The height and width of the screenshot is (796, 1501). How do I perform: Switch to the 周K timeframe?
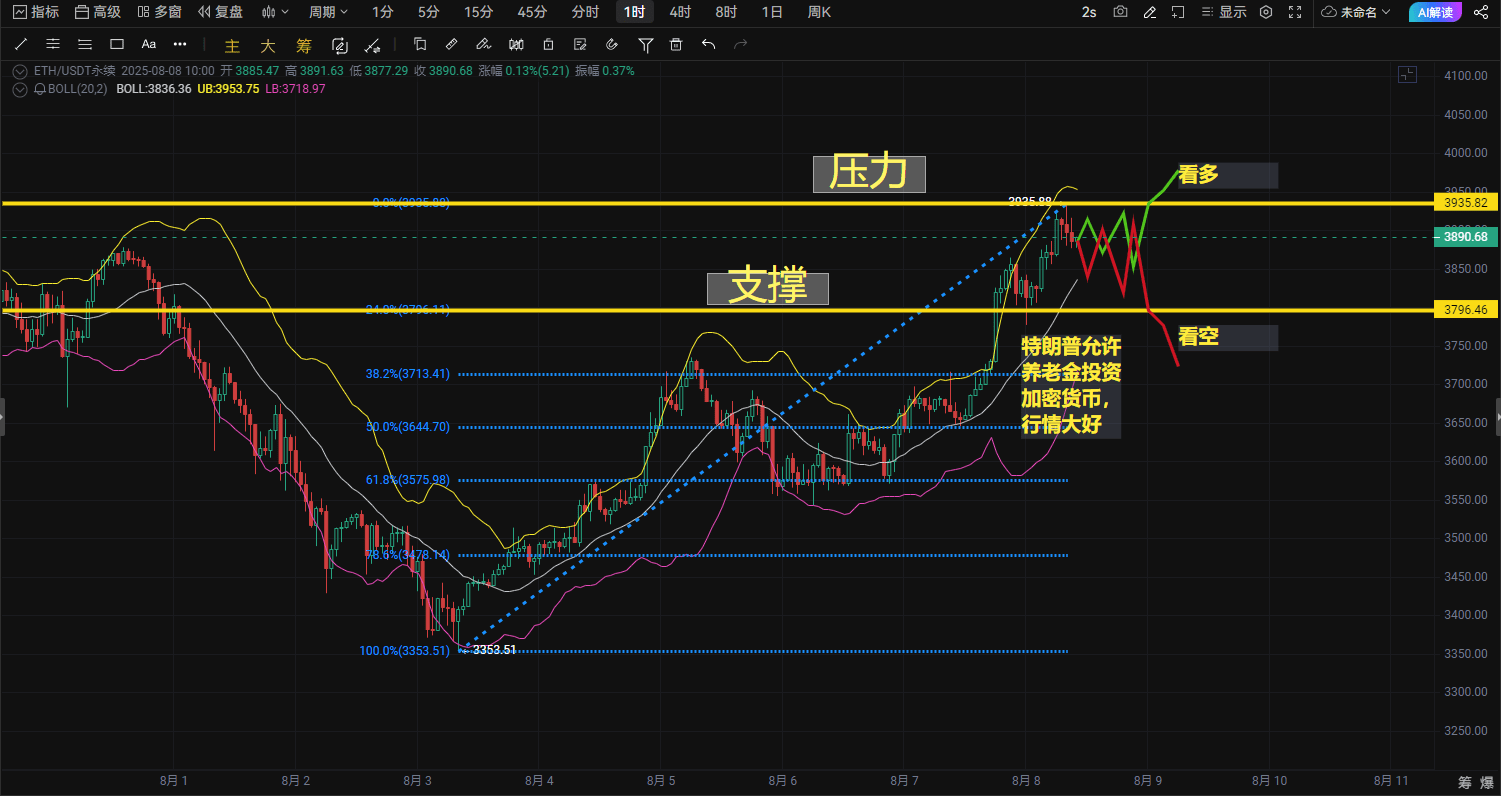coord(819,12)
